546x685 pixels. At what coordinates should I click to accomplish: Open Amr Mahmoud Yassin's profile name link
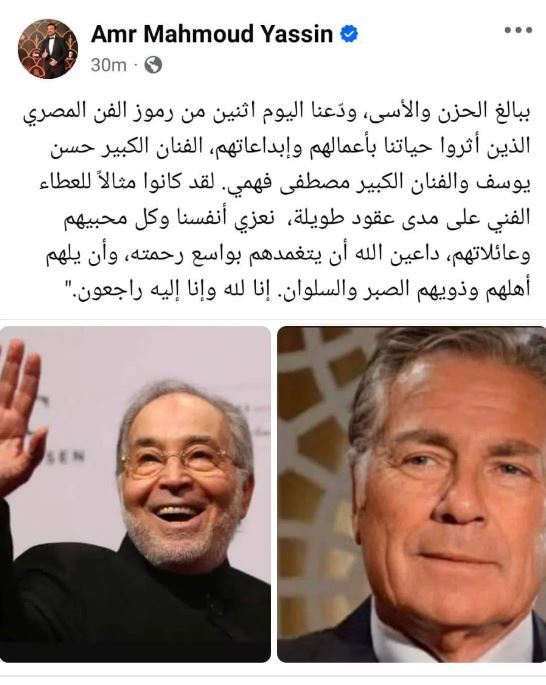[212, 34]
